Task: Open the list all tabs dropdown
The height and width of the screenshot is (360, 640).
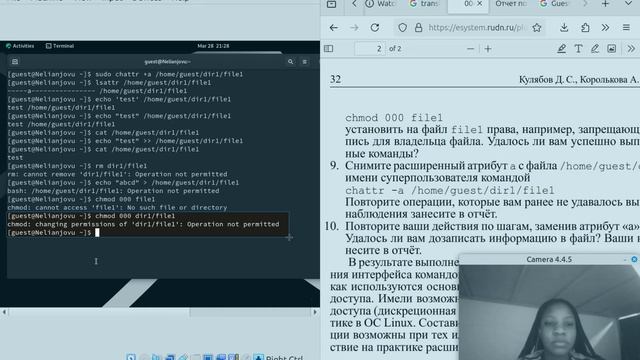Action: 629,4
